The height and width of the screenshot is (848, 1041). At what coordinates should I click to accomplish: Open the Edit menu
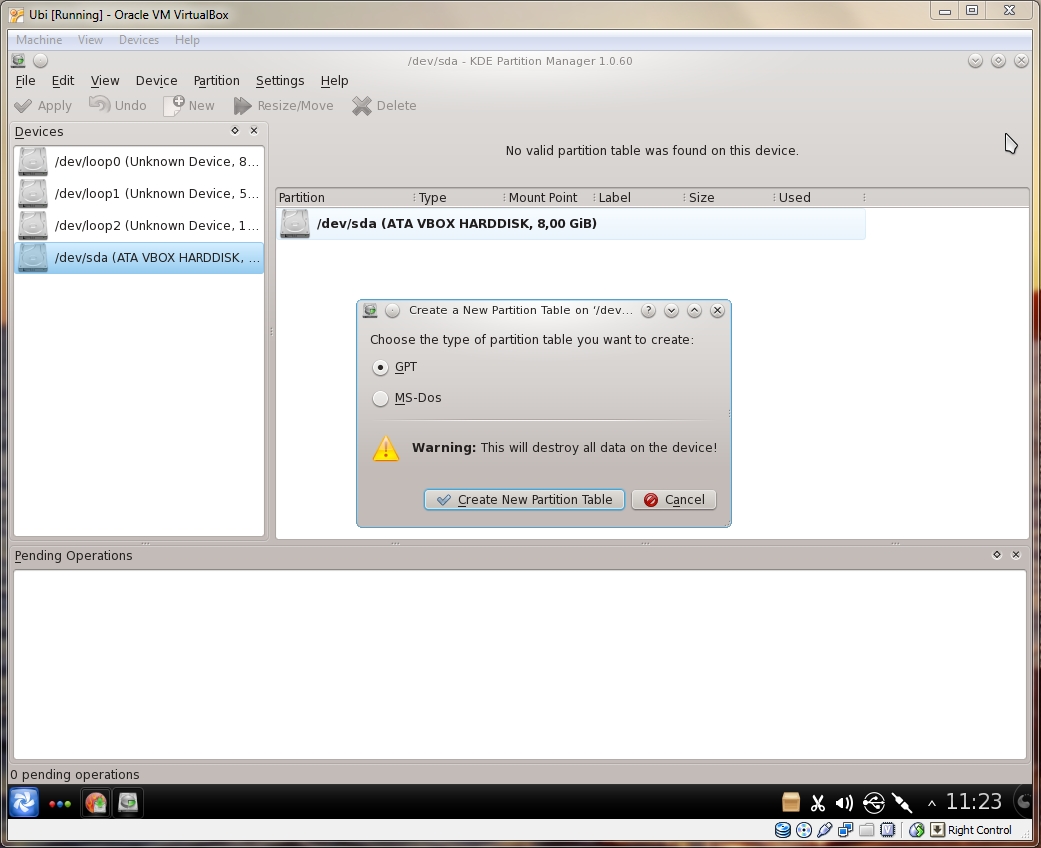63,80
